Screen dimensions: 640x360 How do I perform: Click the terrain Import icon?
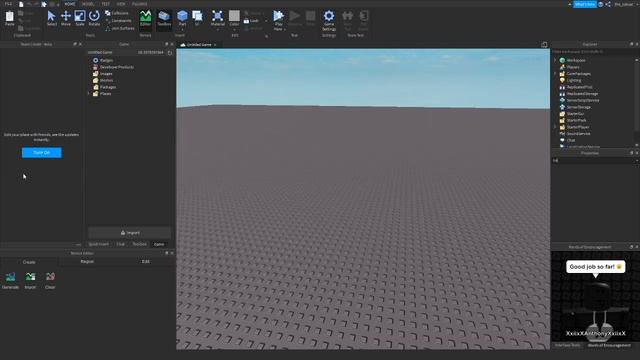[x=30, y=280]
